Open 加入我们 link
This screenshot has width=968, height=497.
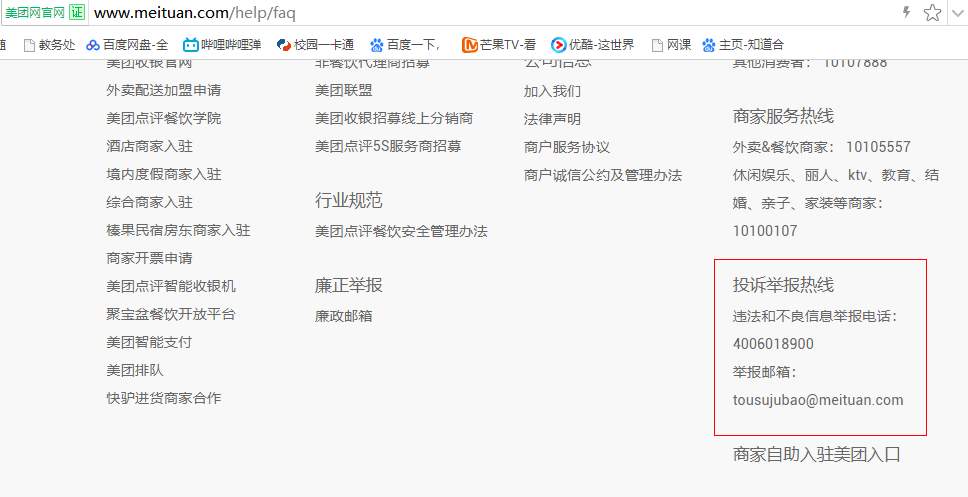(553, 91)
